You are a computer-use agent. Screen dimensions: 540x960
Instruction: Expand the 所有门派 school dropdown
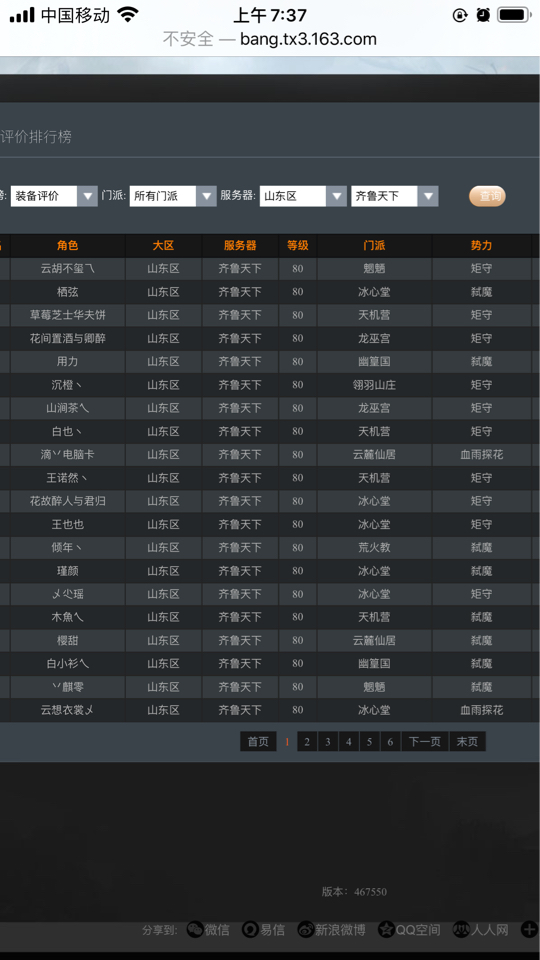(173, 196)
